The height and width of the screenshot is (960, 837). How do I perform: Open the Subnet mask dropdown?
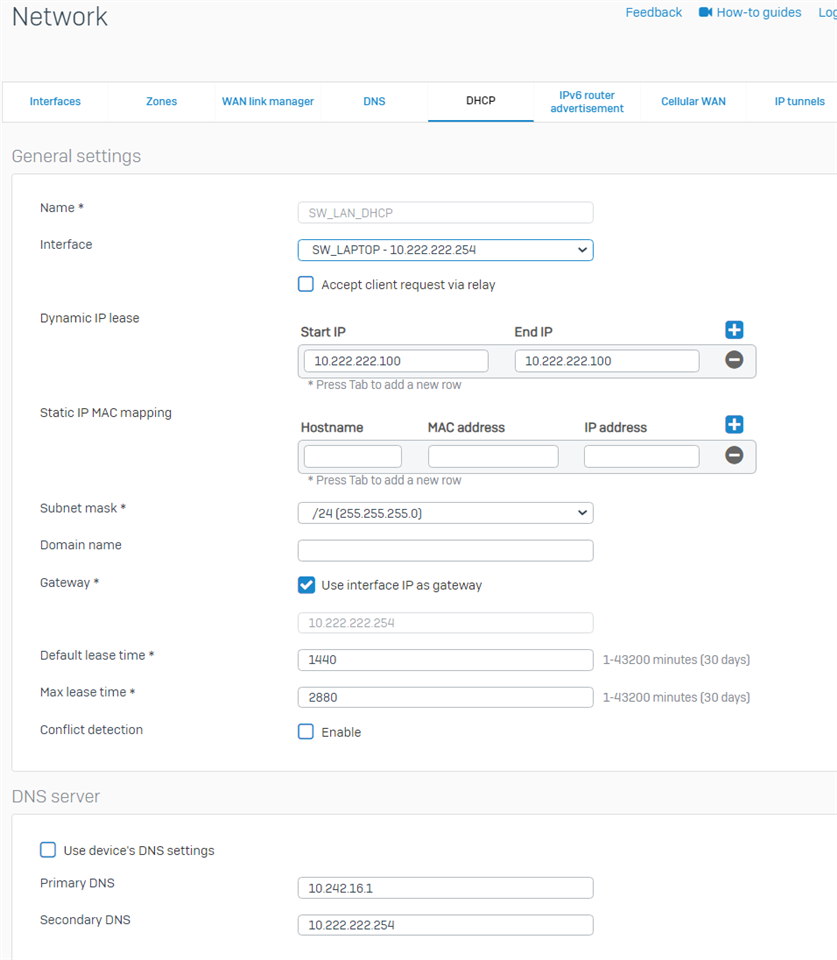[x=445, y=513]
